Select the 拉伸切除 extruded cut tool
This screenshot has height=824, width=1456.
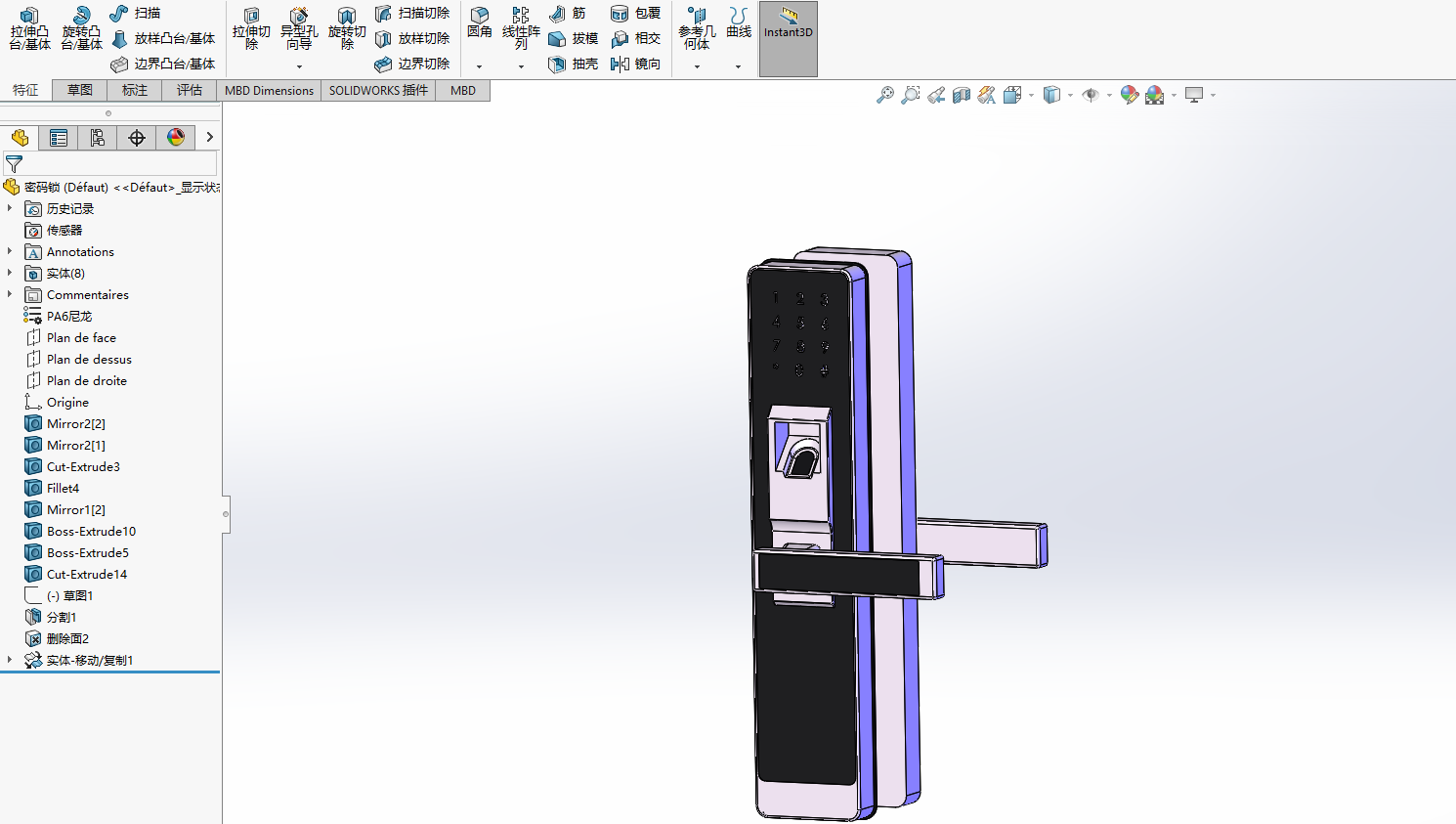tap(251, 29)
